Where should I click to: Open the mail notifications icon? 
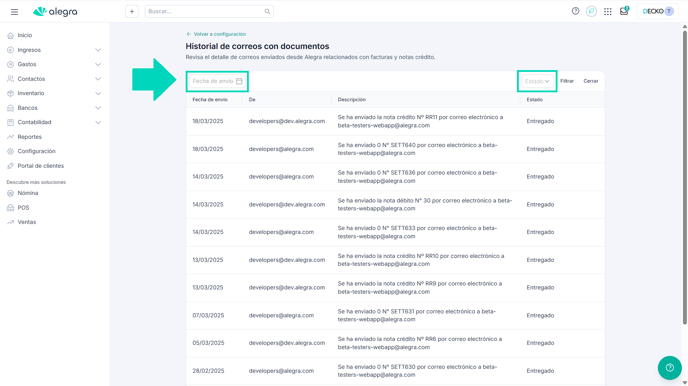point(624,11)
